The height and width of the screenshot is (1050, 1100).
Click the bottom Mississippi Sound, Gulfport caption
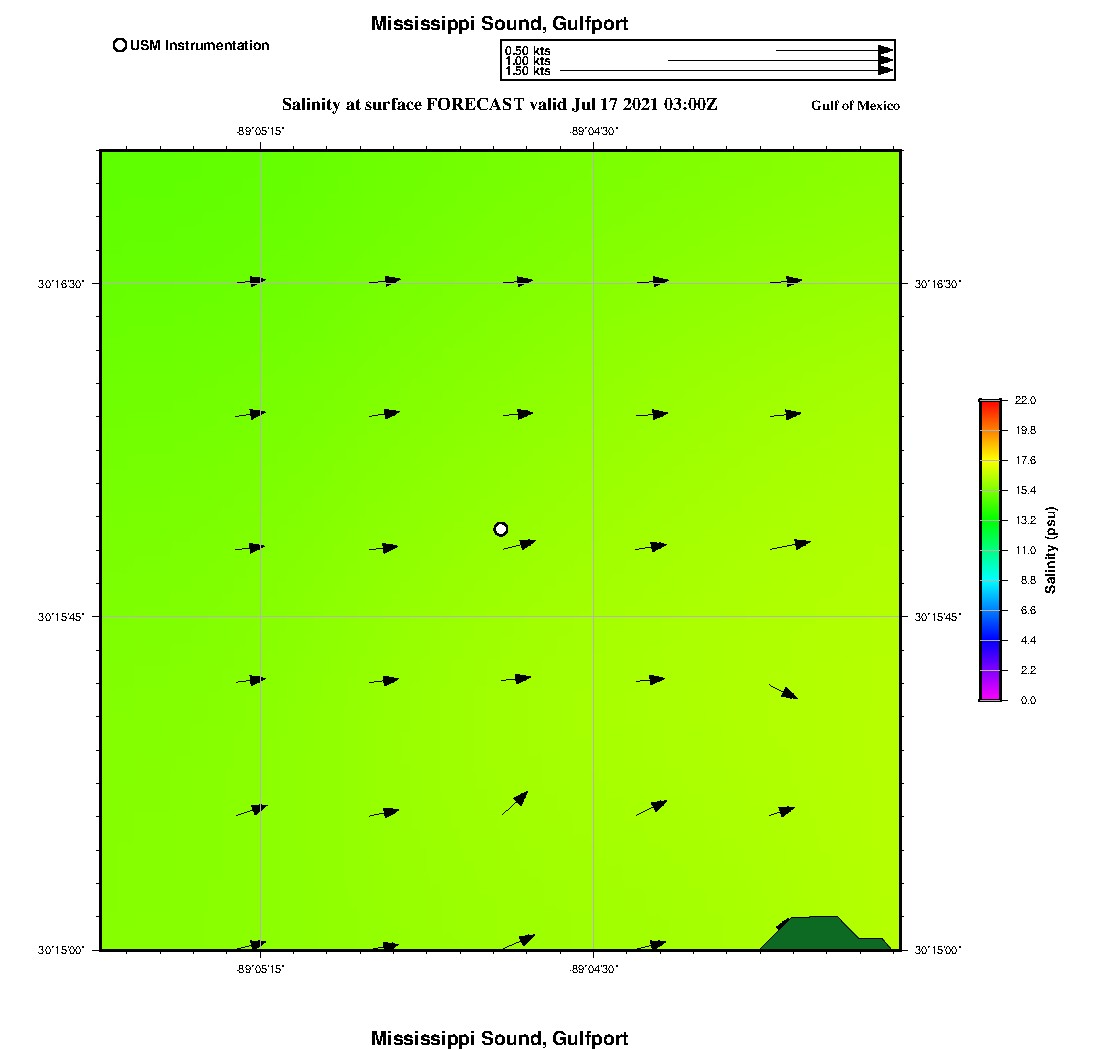(499, 1038)
